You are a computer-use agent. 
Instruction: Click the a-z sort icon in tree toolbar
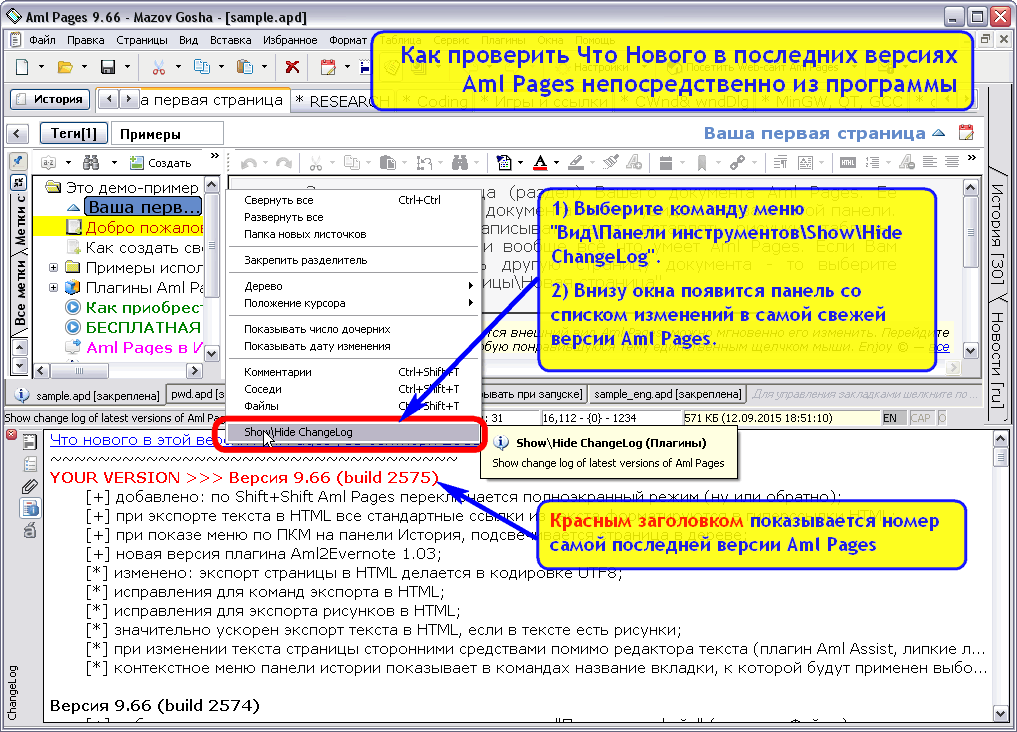pyautogui.click(x=49, y=162)
